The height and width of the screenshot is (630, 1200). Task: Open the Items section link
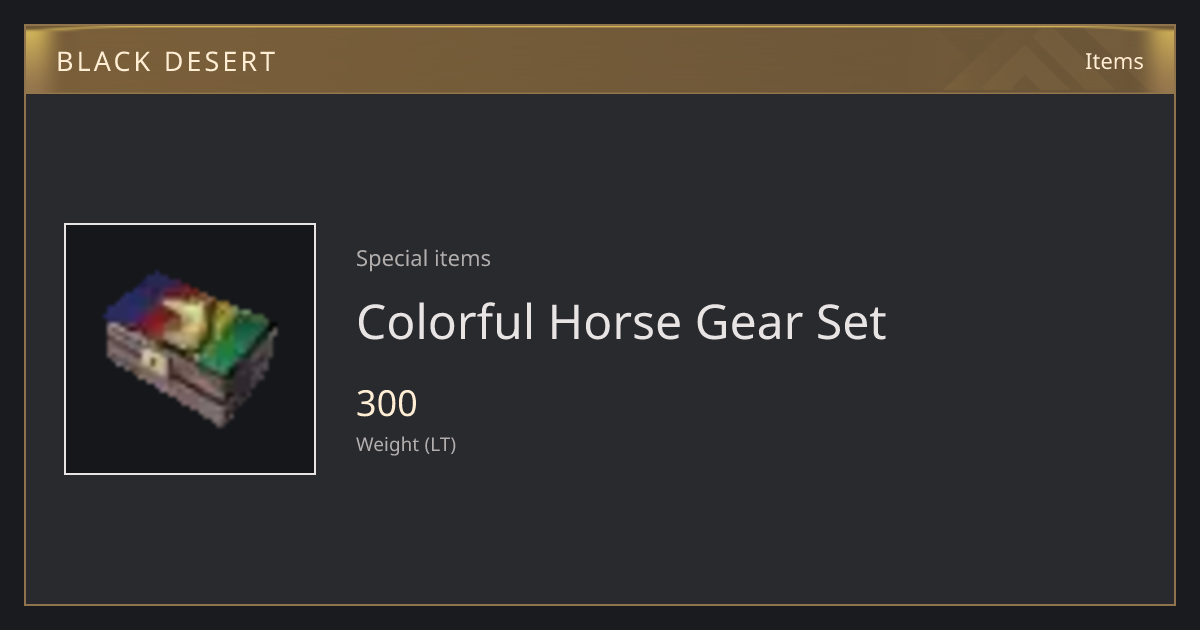pyautogui.click(x=1114, y=61)
